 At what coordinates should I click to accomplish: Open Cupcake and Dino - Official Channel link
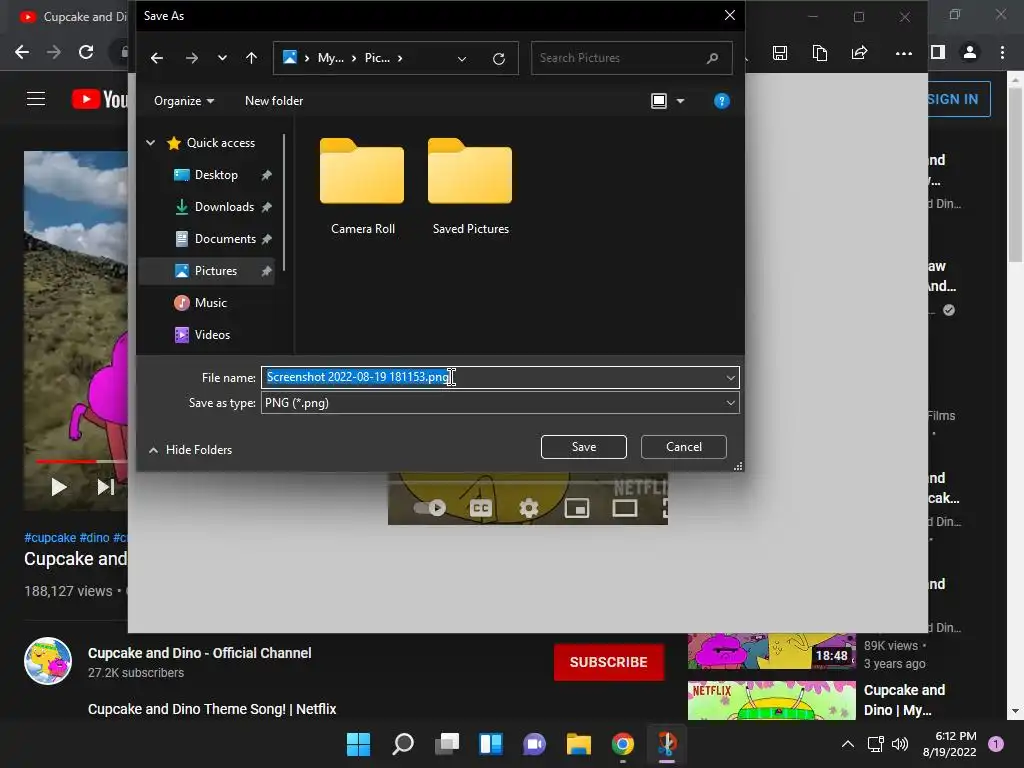tap(200, 653)
